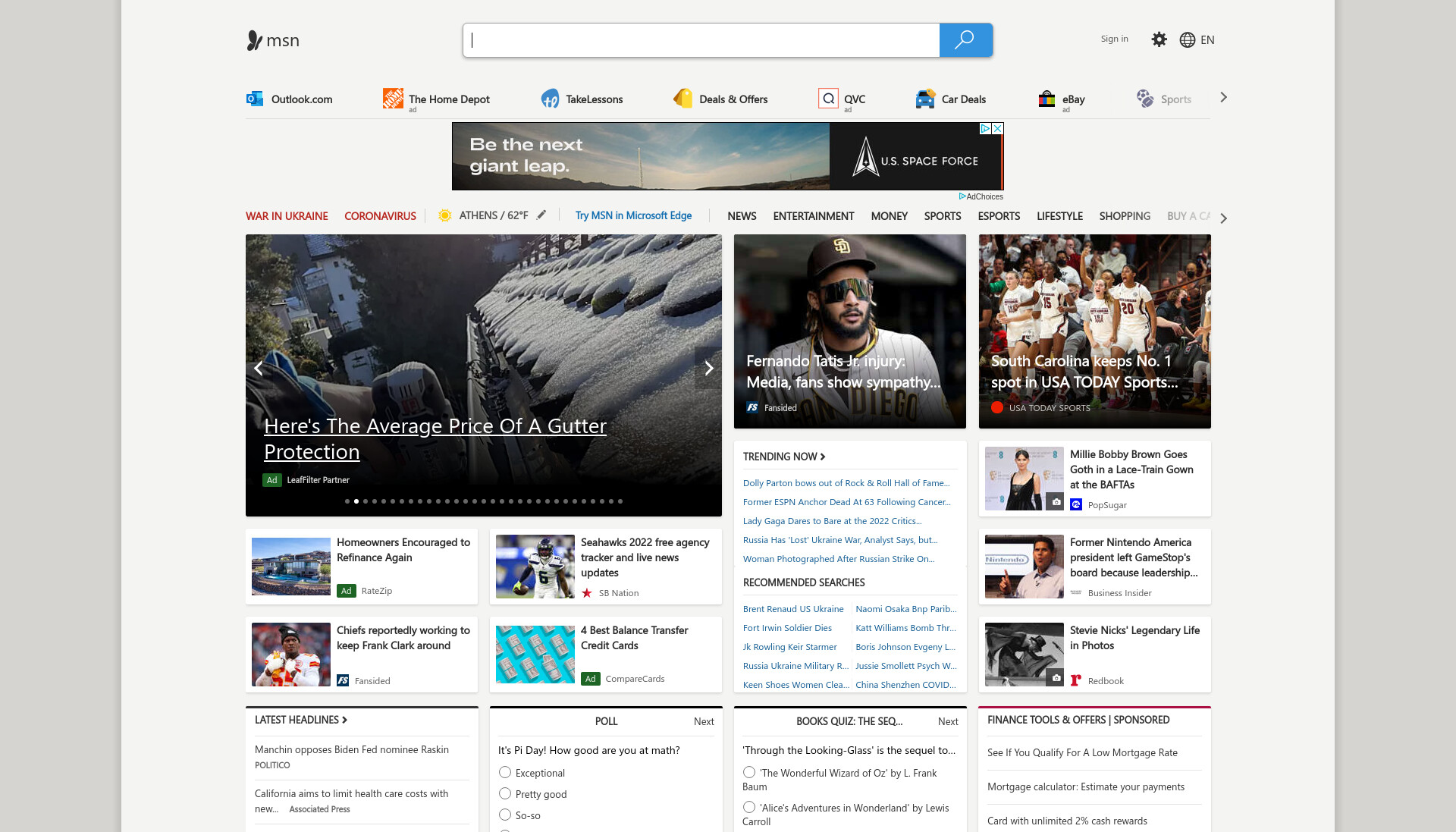Go to next carousel slide
Viewport: 1456px width, 832px height.
[708, 369]
